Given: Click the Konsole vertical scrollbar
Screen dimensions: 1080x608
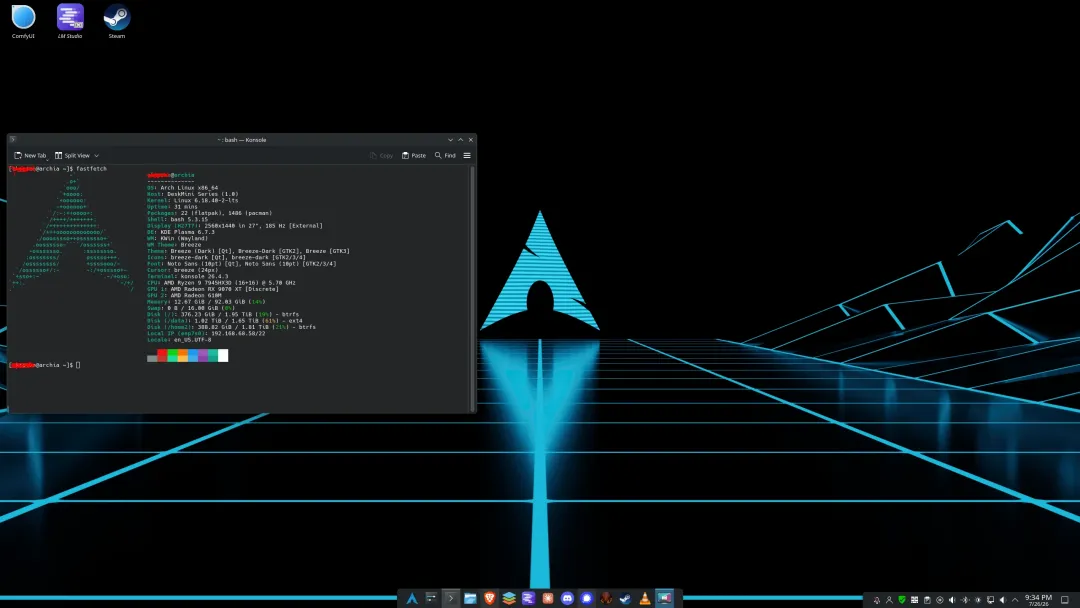Looking at the screenshot, I should pos(472,288).
